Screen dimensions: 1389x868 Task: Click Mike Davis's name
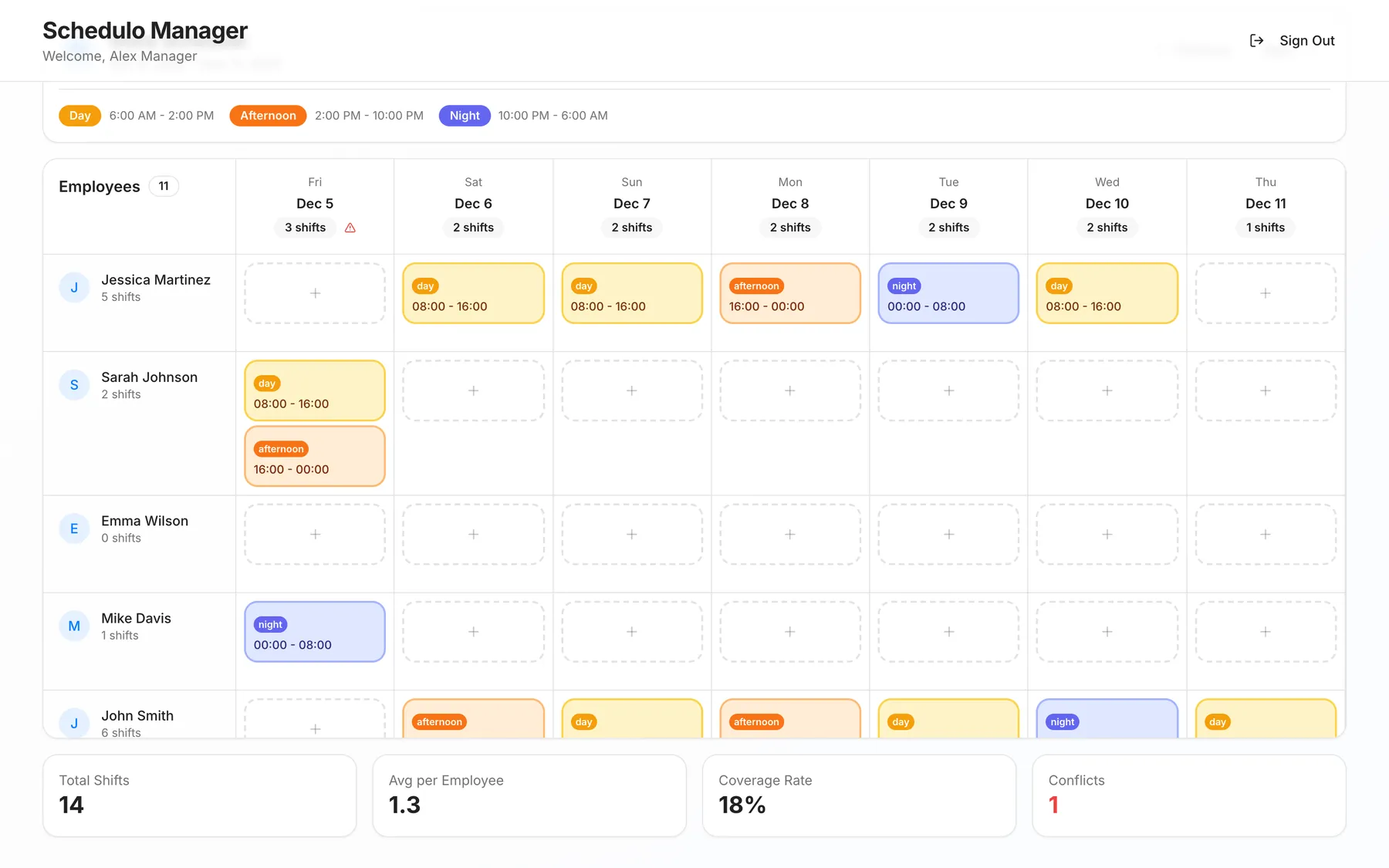point(137,618)
